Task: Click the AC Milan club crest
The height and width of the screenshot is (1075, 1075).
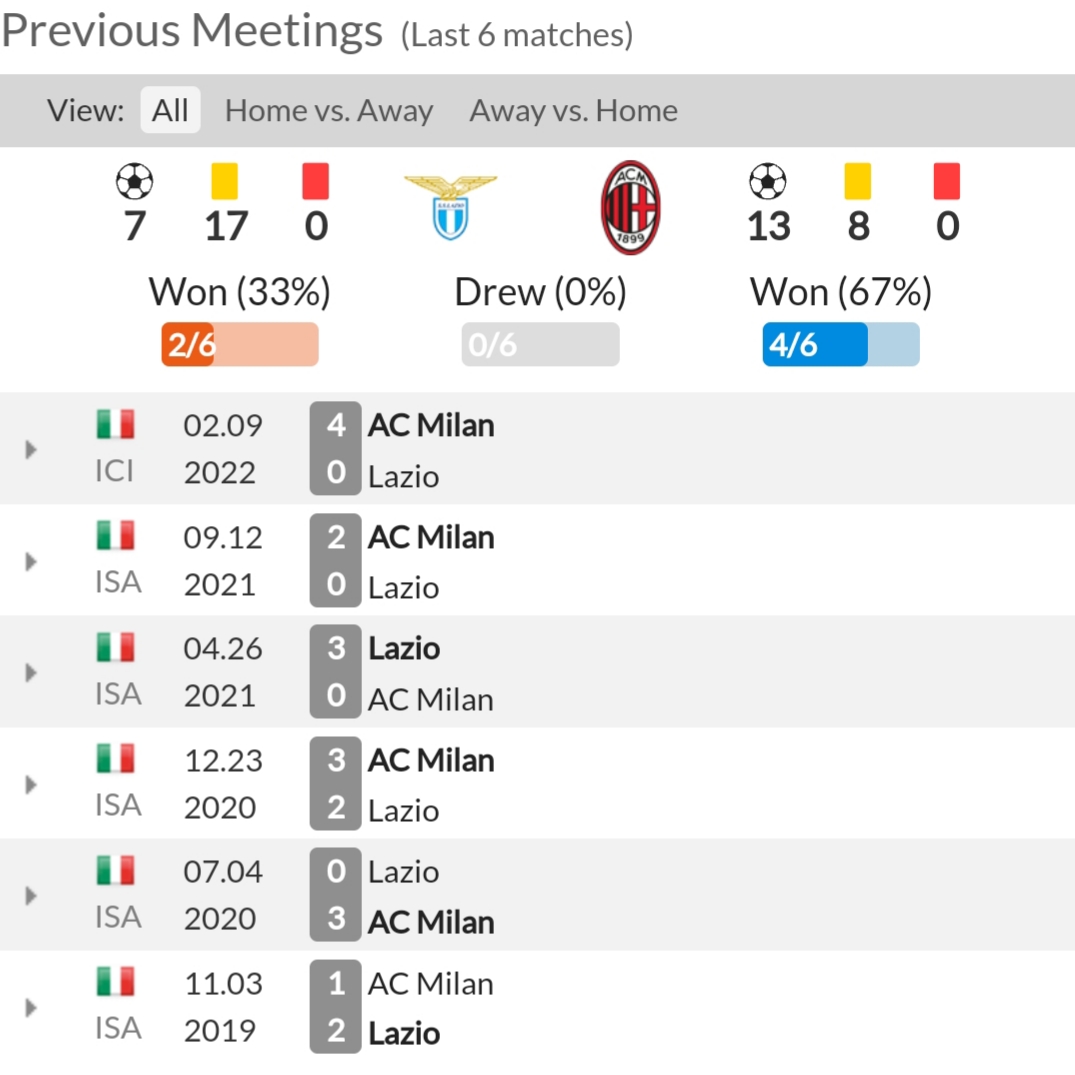Action: [630, 207]
